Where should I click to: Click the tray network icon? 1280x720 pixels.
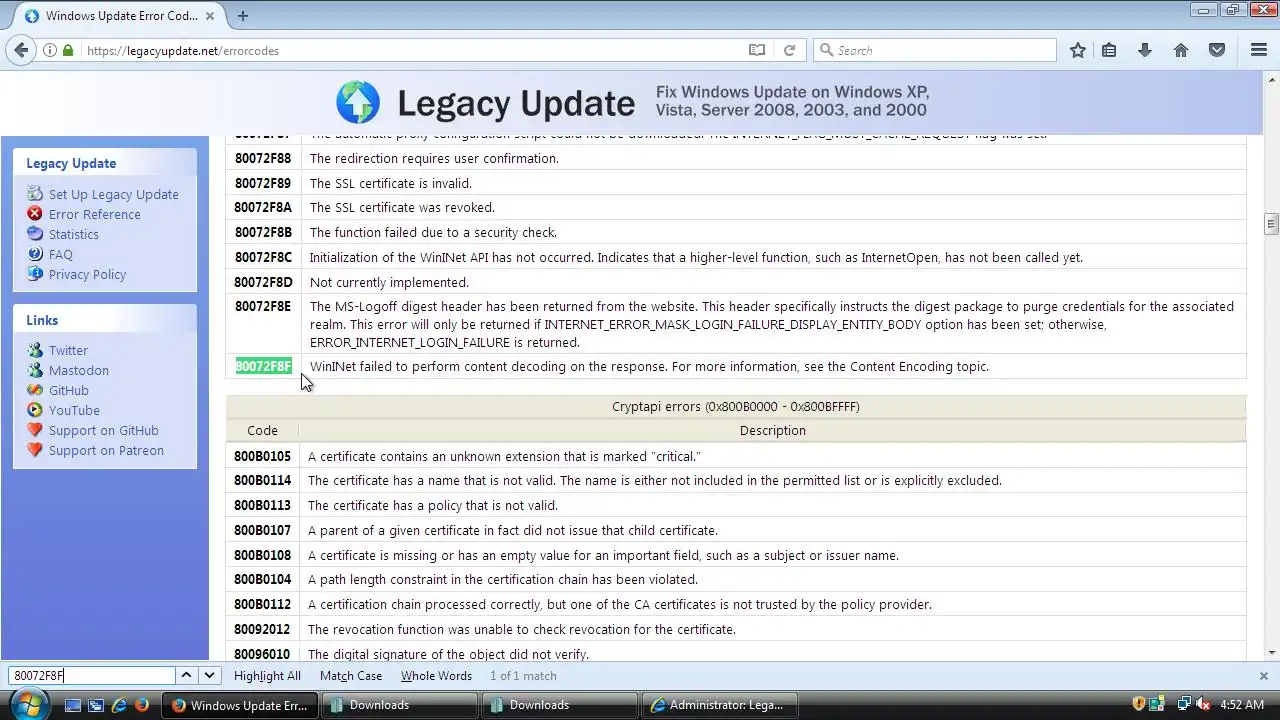[1184, 704]
